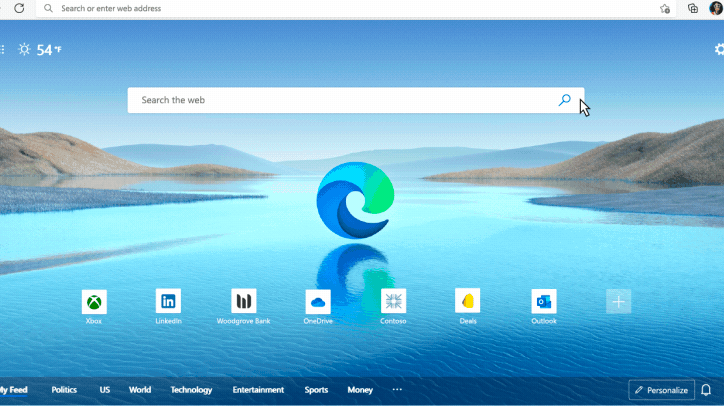This screenshot has height=406, width=724.
Task: Add a new quick link tile
Action: tap(618, 302)
